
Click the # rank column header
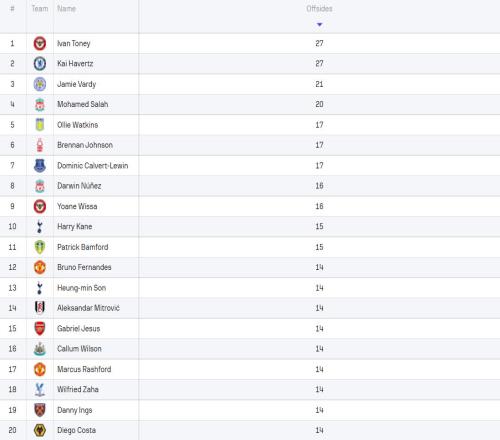pyautogui.click(x=12, y=9)
